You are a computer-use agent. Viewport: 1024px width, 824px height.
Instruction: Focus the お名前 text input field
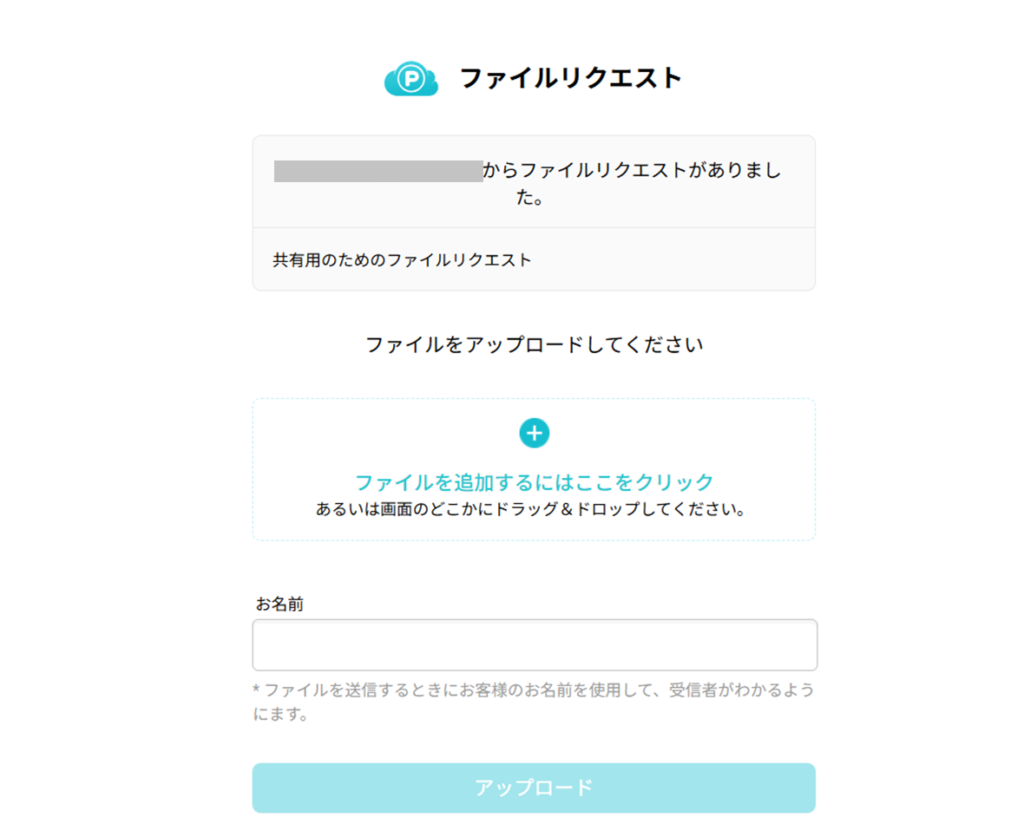pyautogui.click(x=534, y=645)
